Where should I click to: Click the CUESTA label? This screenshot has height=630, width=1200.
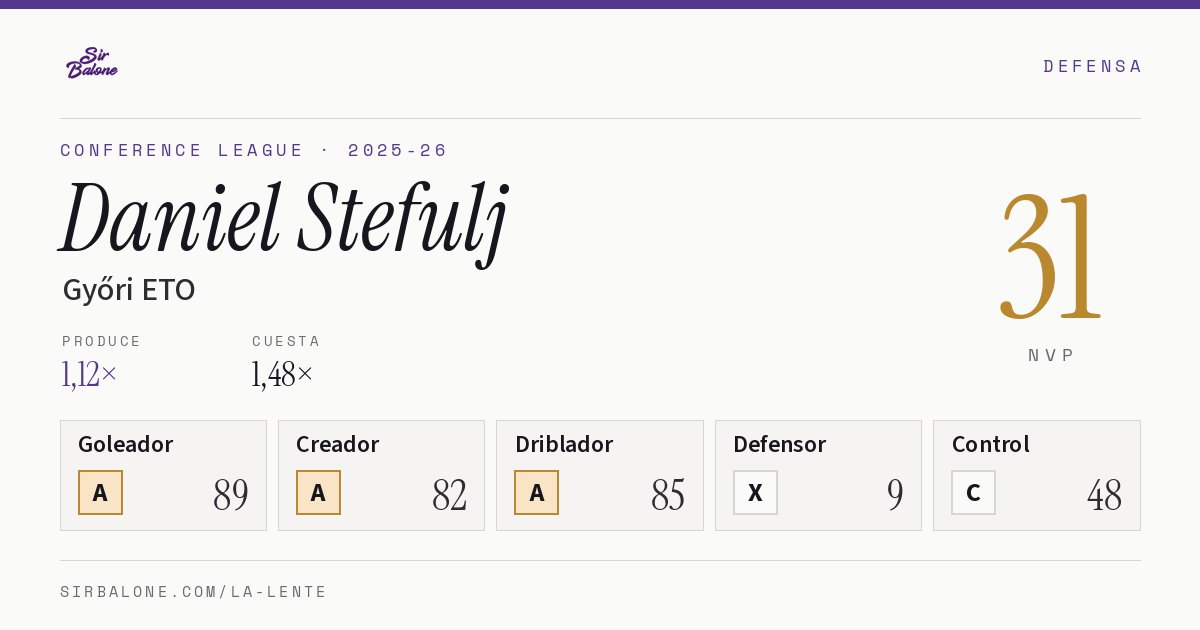tap(286, 341)
